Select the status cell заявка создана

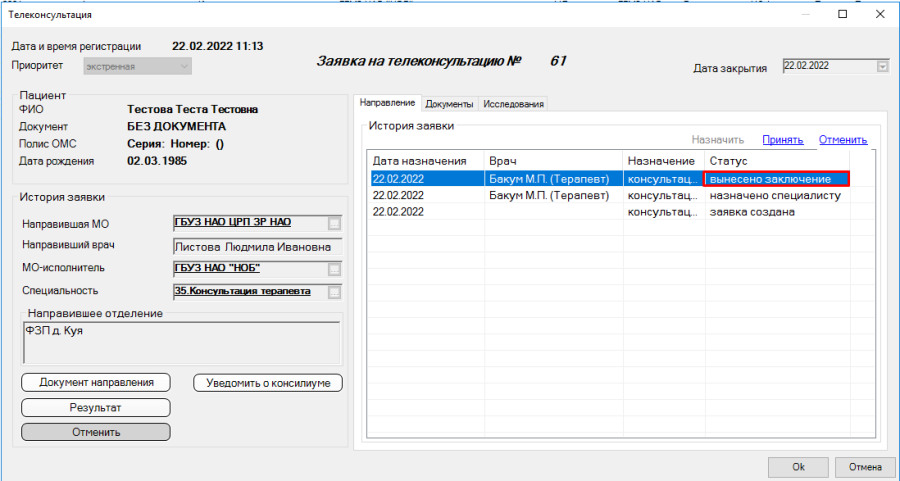tap(777, 212)
